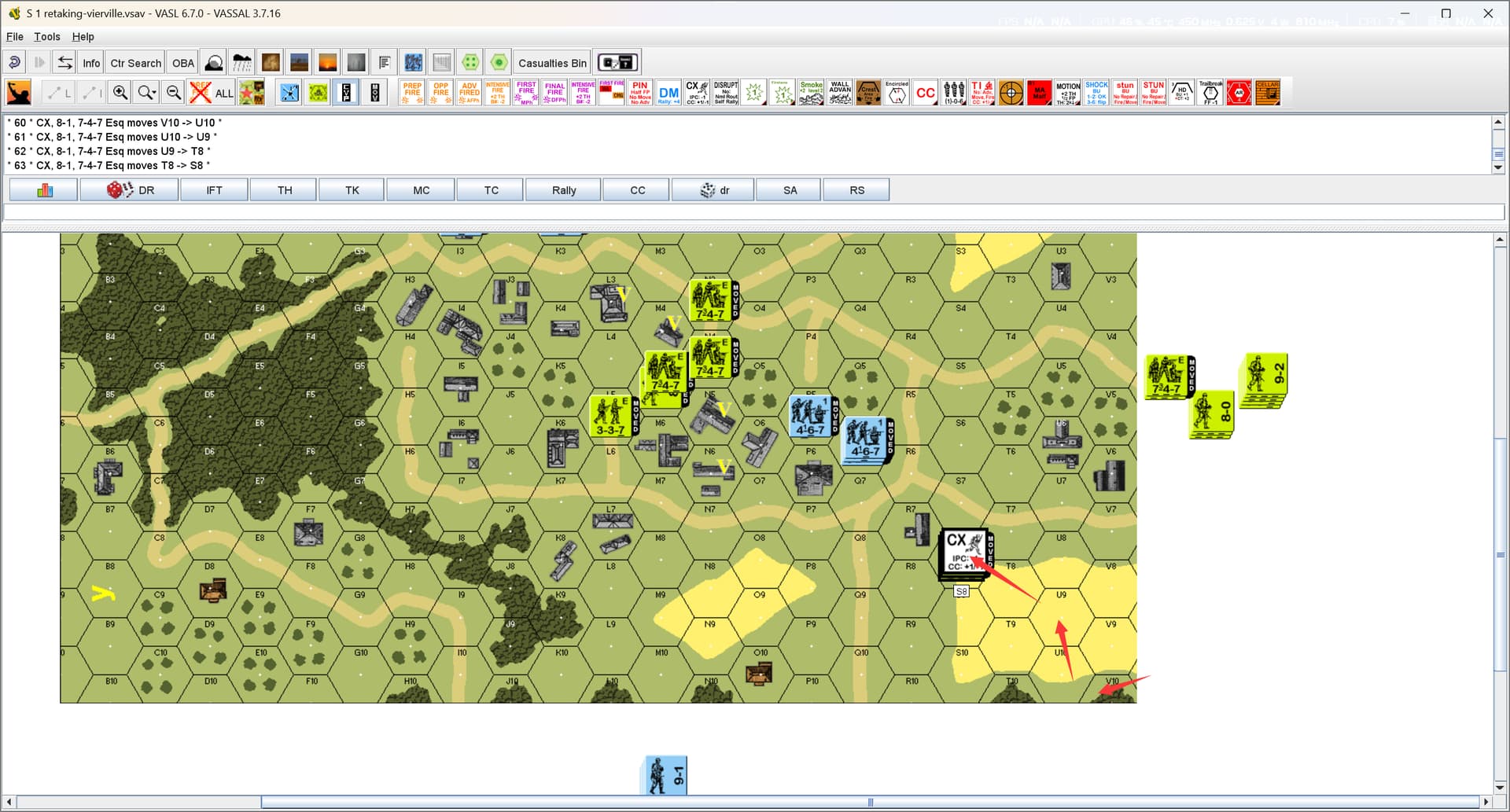Click the chat input field
Viewport: 1510px width, 812px height.
pos(753,212)
